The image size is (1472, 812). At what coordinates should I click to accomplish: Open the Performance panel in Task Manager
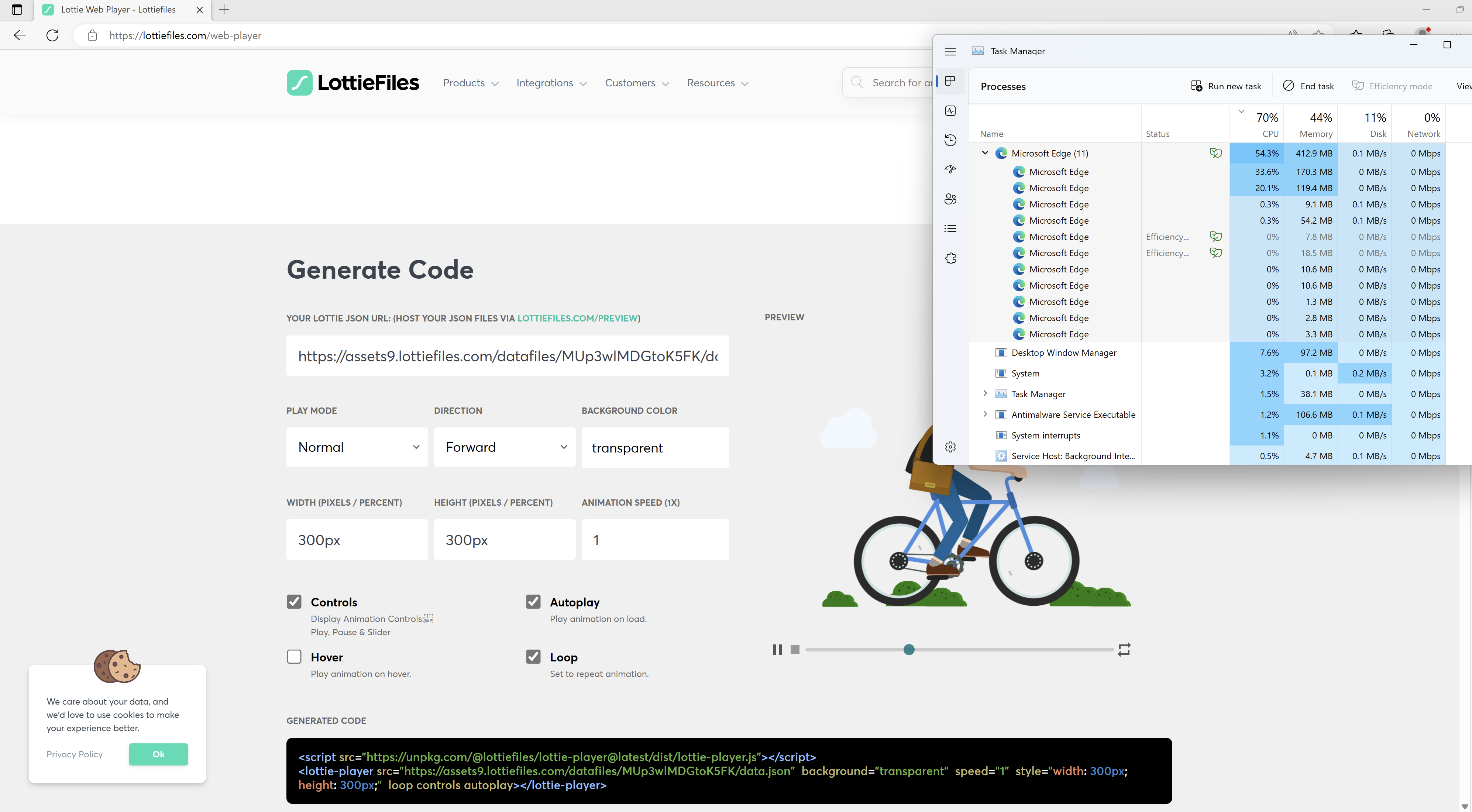(950, 110)
